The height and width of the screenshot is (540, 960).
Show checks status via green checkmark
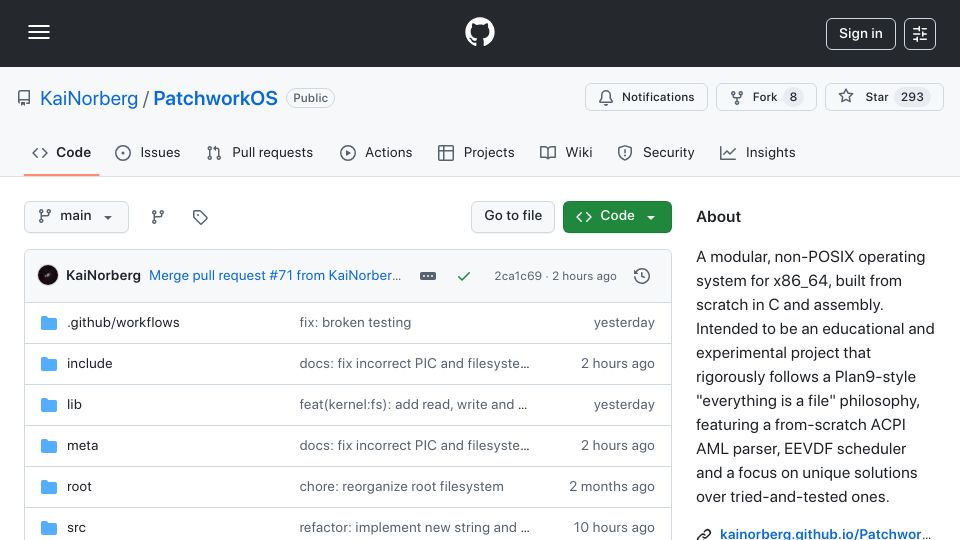pyautogui.click(x=463, y=276)
